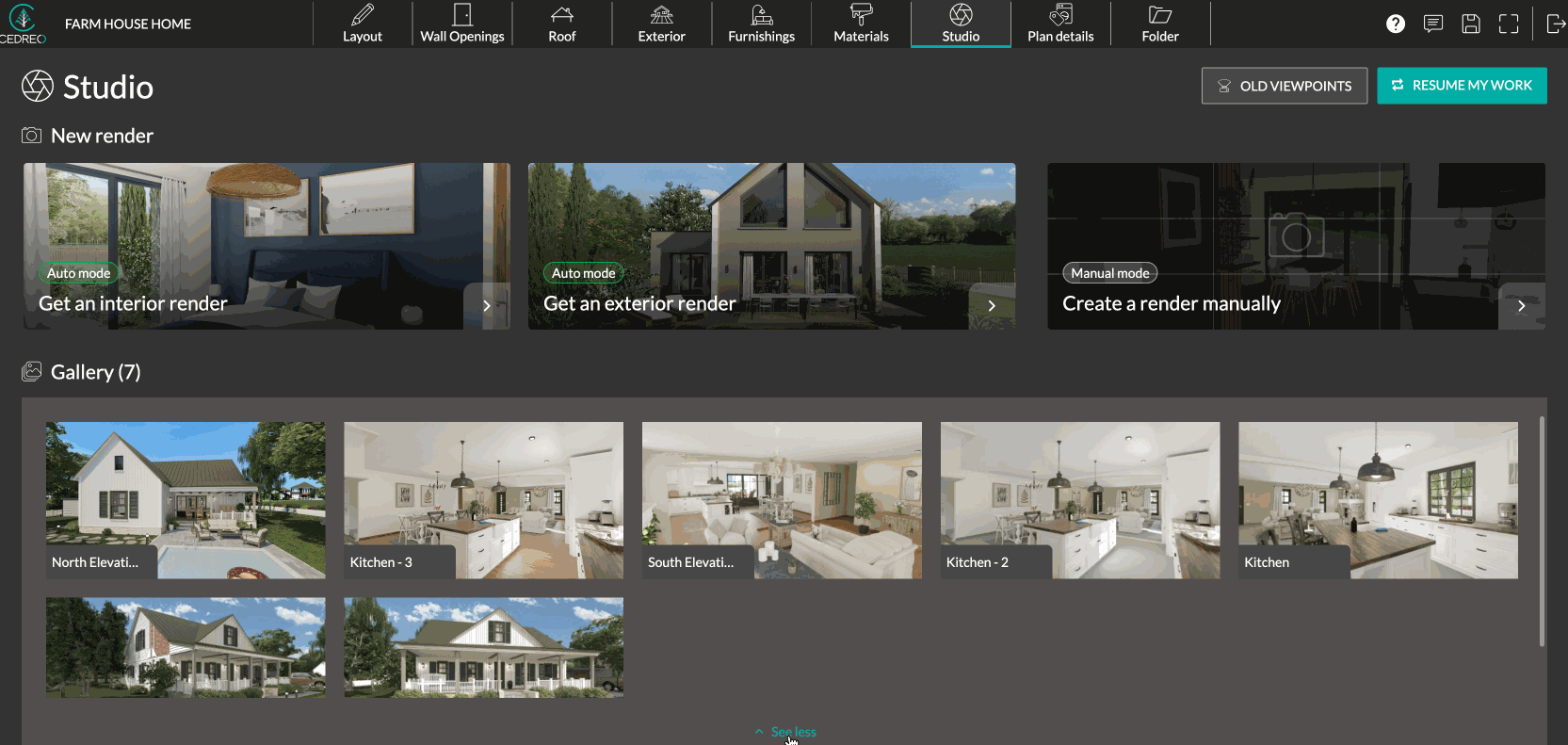Screen dimensions: 1568x745
Task: Click the New render heading text
Action: point(102,136)
